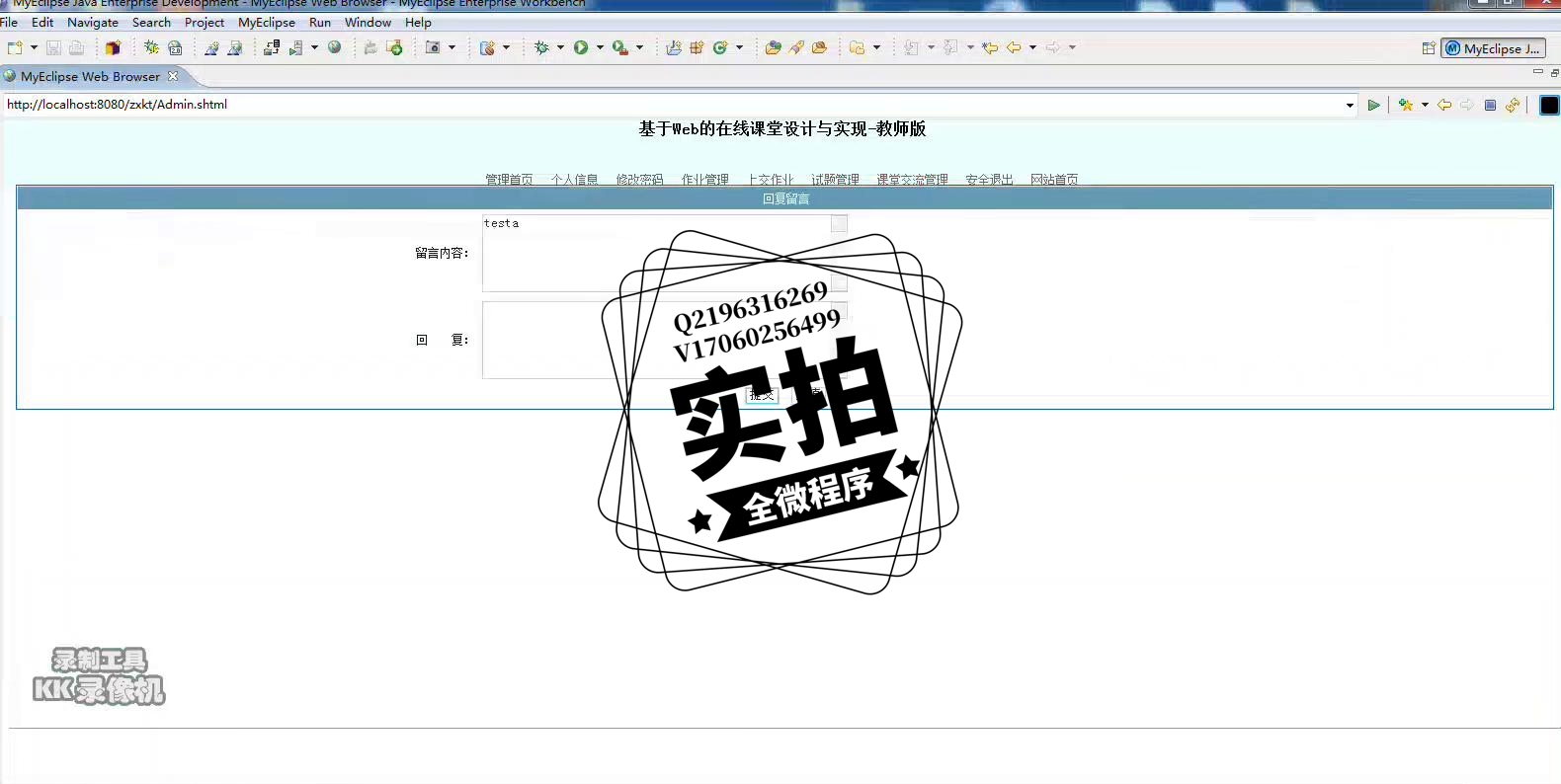The width and height of the screenshot is (1561, 784).
Task: Click the new Java class green C icon
Action: (720, 47)
